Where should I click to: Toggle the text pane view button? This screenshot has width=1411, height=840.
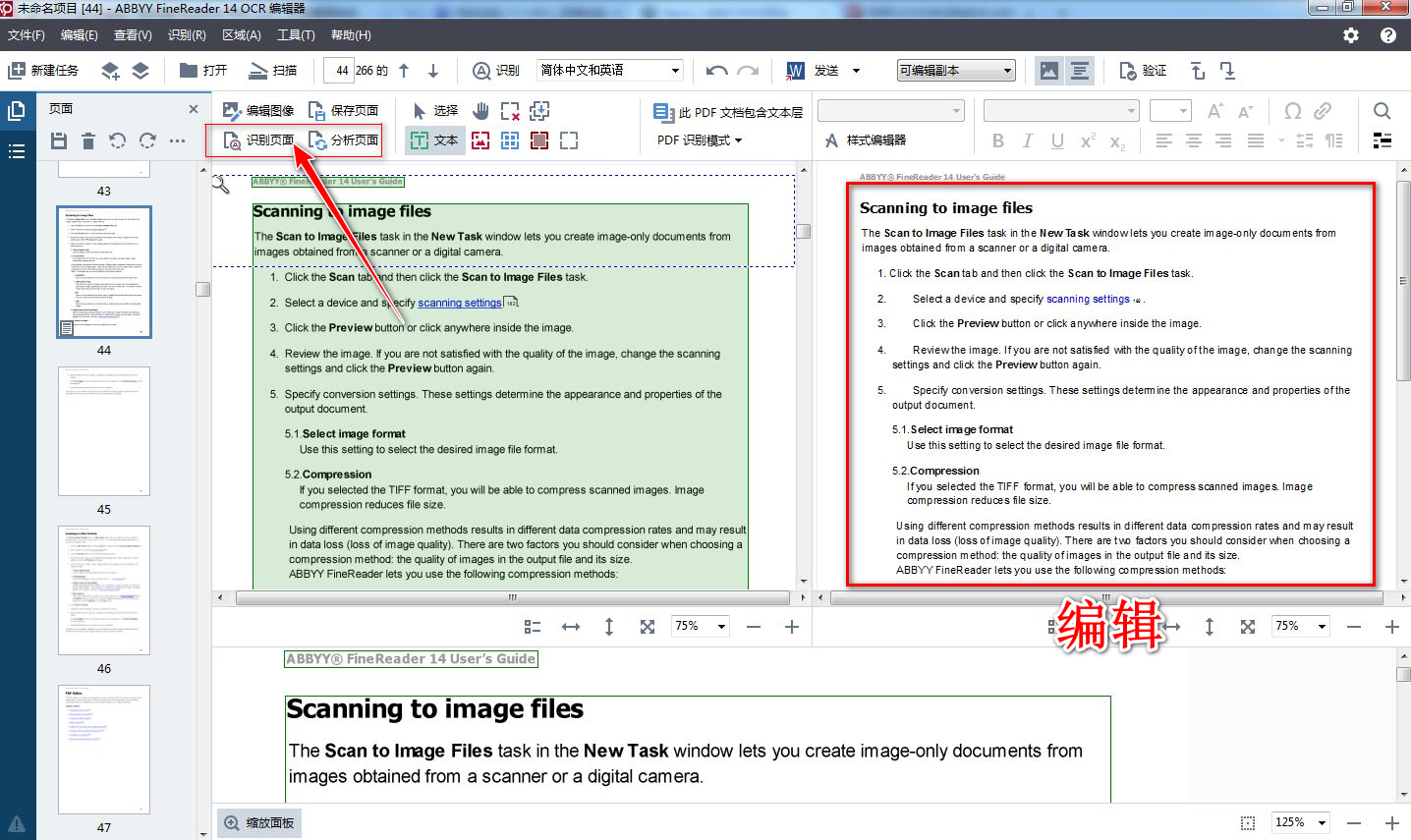point(1080,71)
